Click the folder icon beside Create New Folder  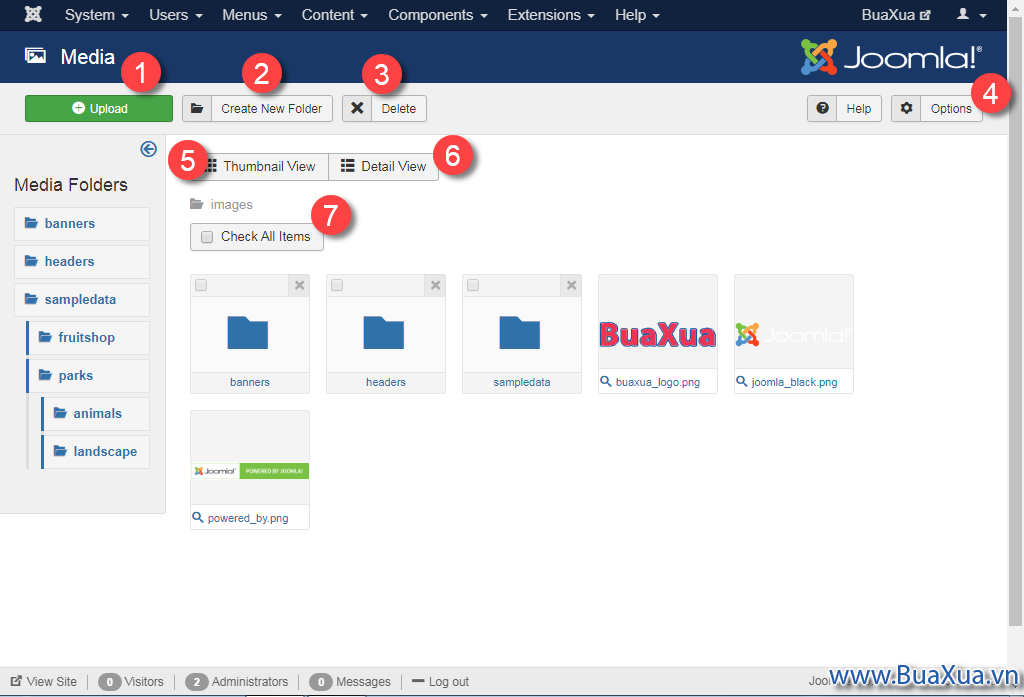[197, 108]
